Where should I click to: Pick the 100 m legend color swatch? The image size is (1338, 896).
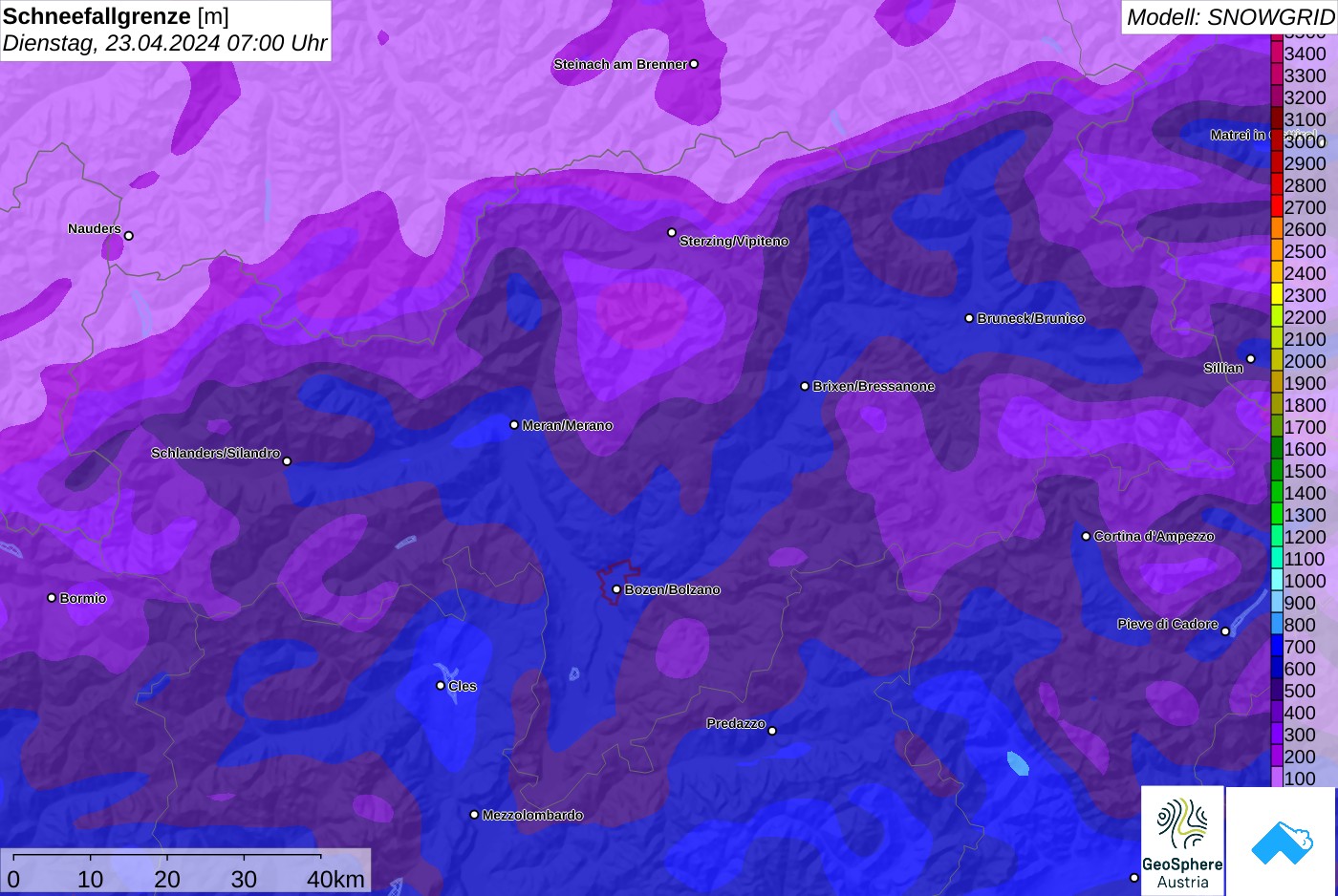coord(1277,778)
